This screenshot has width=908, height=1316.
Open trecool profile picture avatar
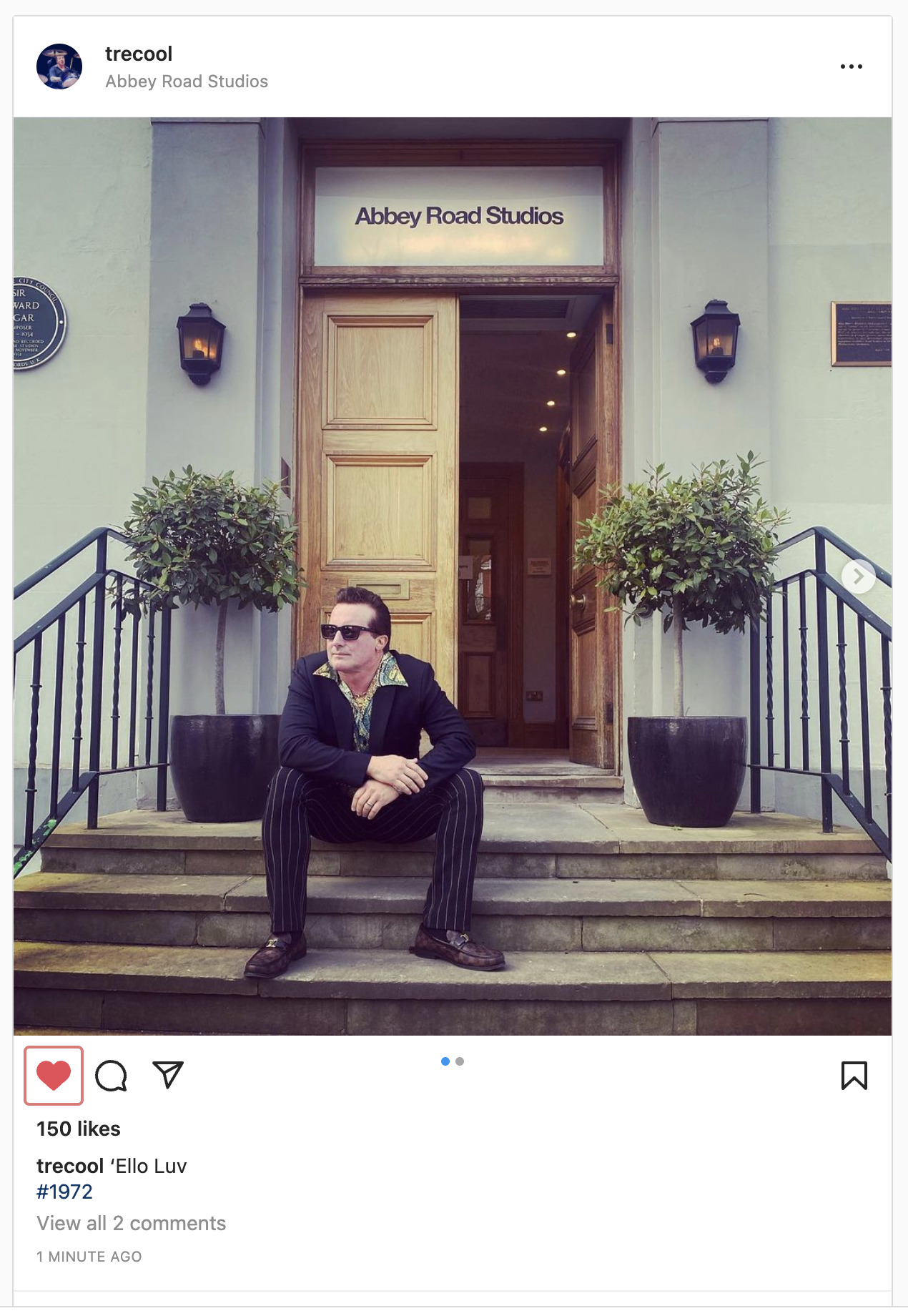(x=59, y=67)
